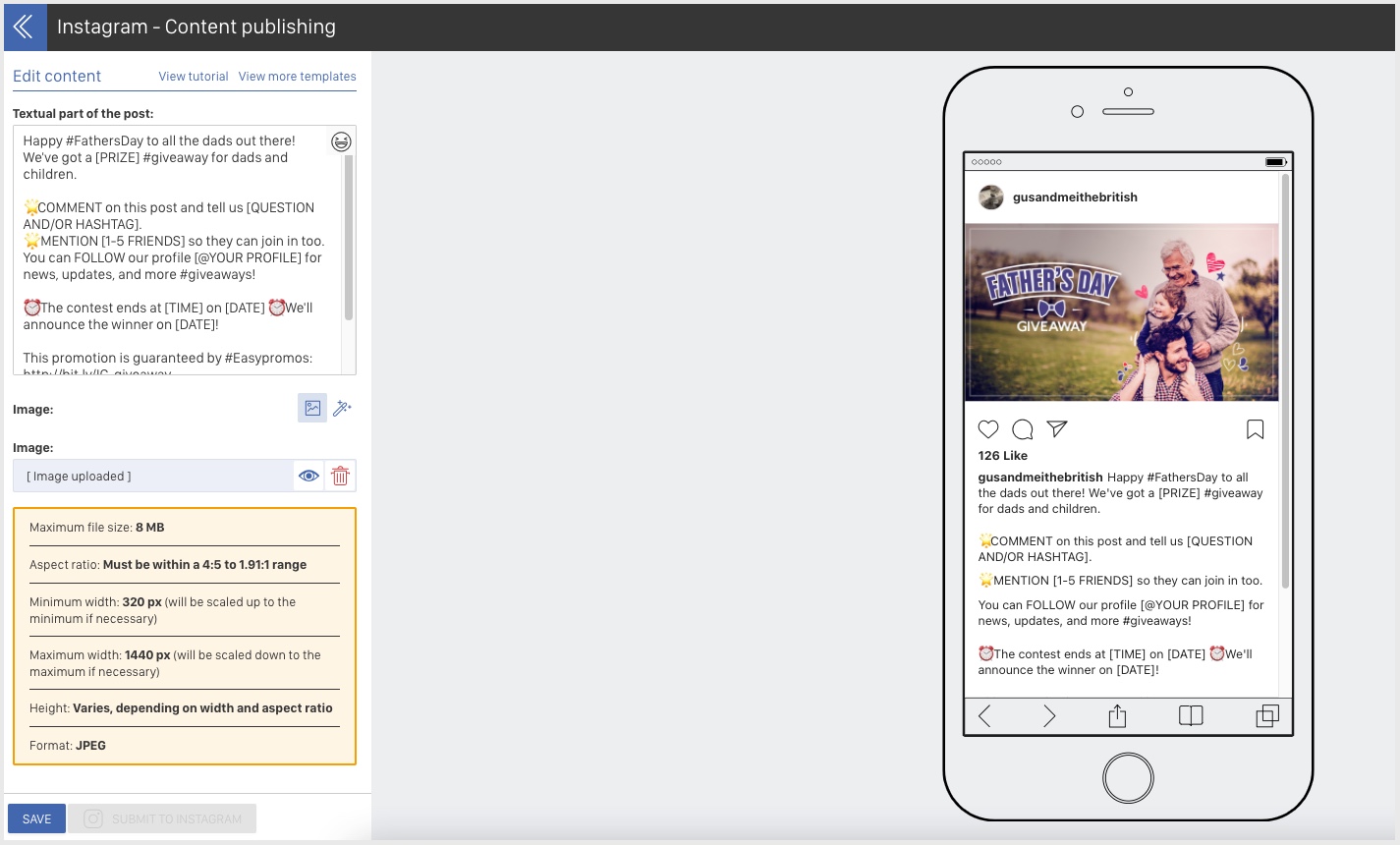Click the back double-chevron icon
This screenshot has width=1400, height=845.
24,27
